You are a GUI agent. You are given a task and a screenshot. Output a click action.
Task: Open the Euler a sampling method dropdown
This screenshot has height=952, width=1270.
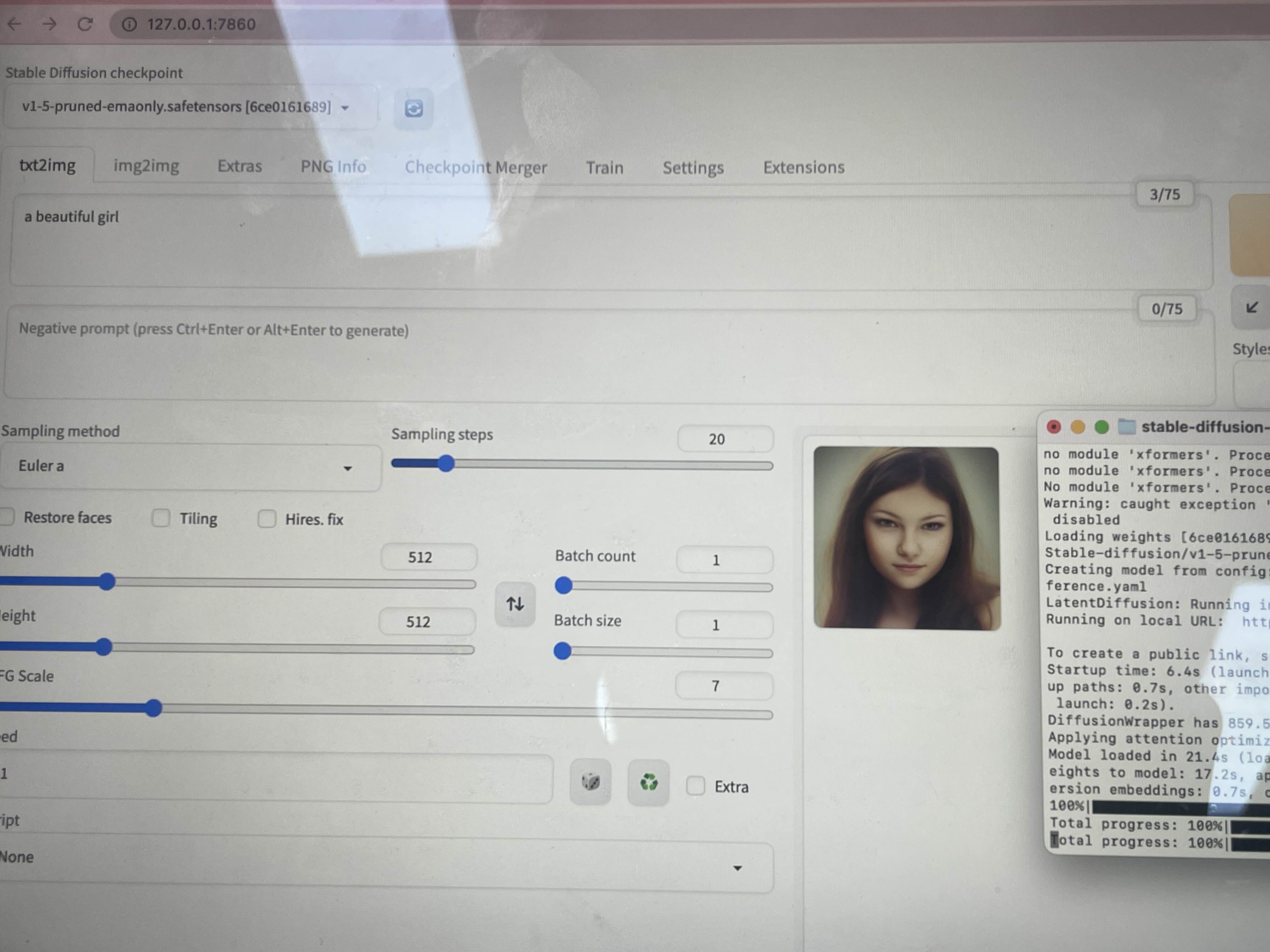(x=190, y=467)
